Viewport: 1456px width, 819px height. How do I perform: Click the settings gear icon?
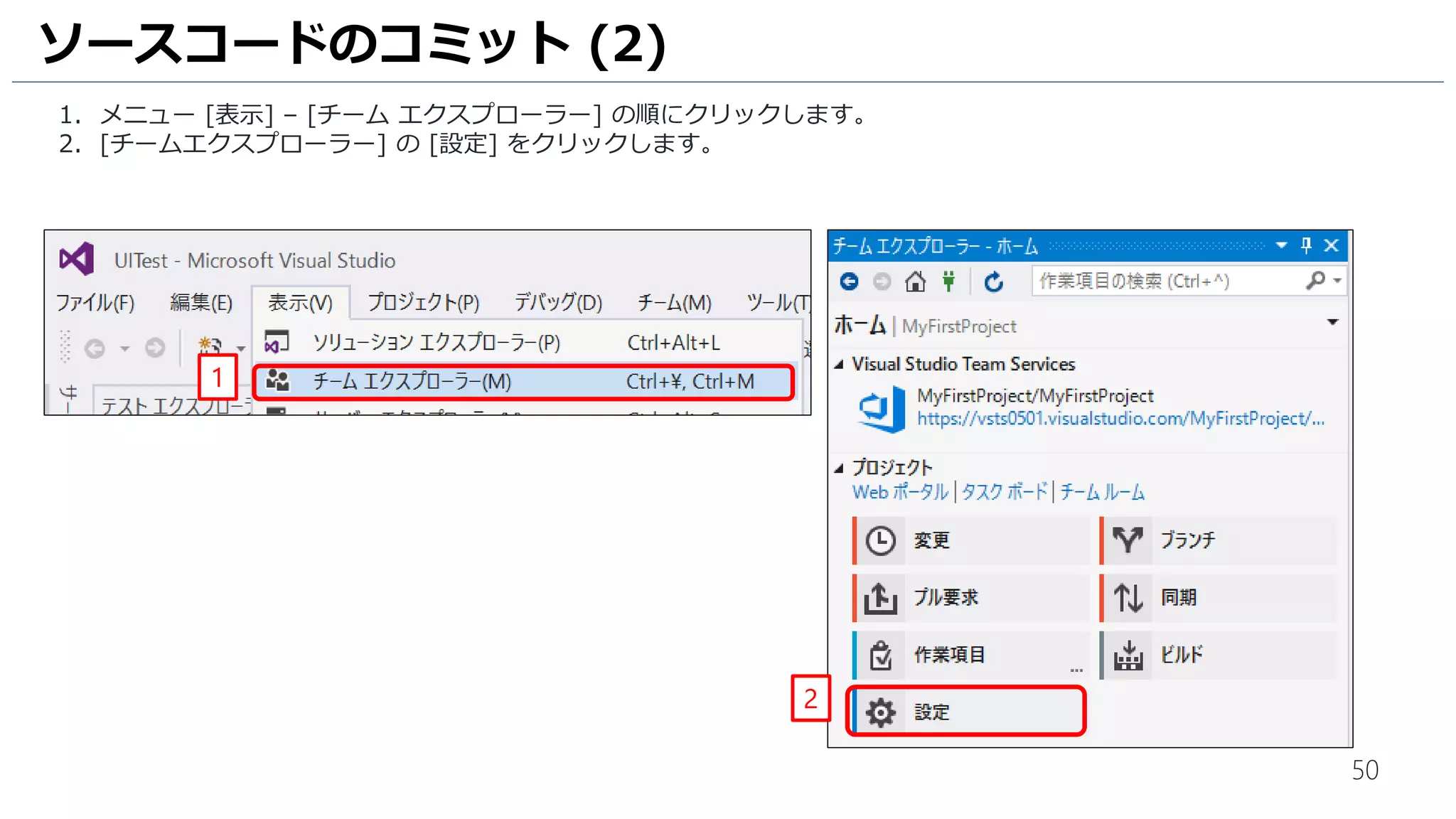pos(881,712)
